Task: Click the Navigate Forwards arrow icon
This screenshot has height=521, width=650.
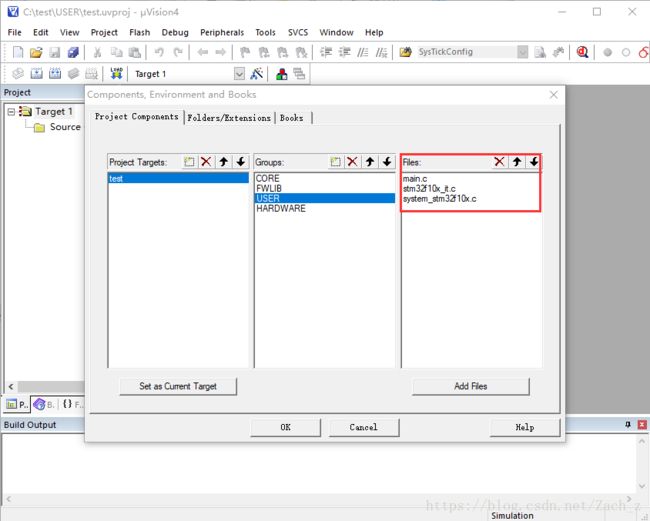Action: point(221,52)
